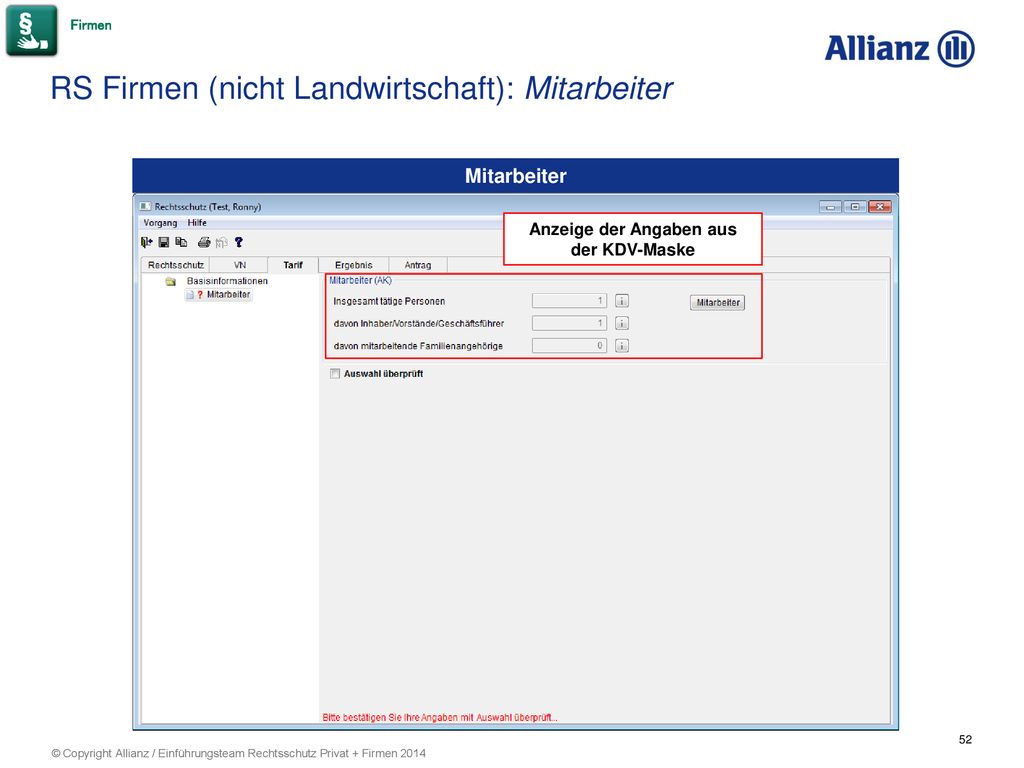Click info icon beside Inhaber/Vorstände/Geschäftsführer field
This screenshot has width=1024, height=768.
coord(622,323)
